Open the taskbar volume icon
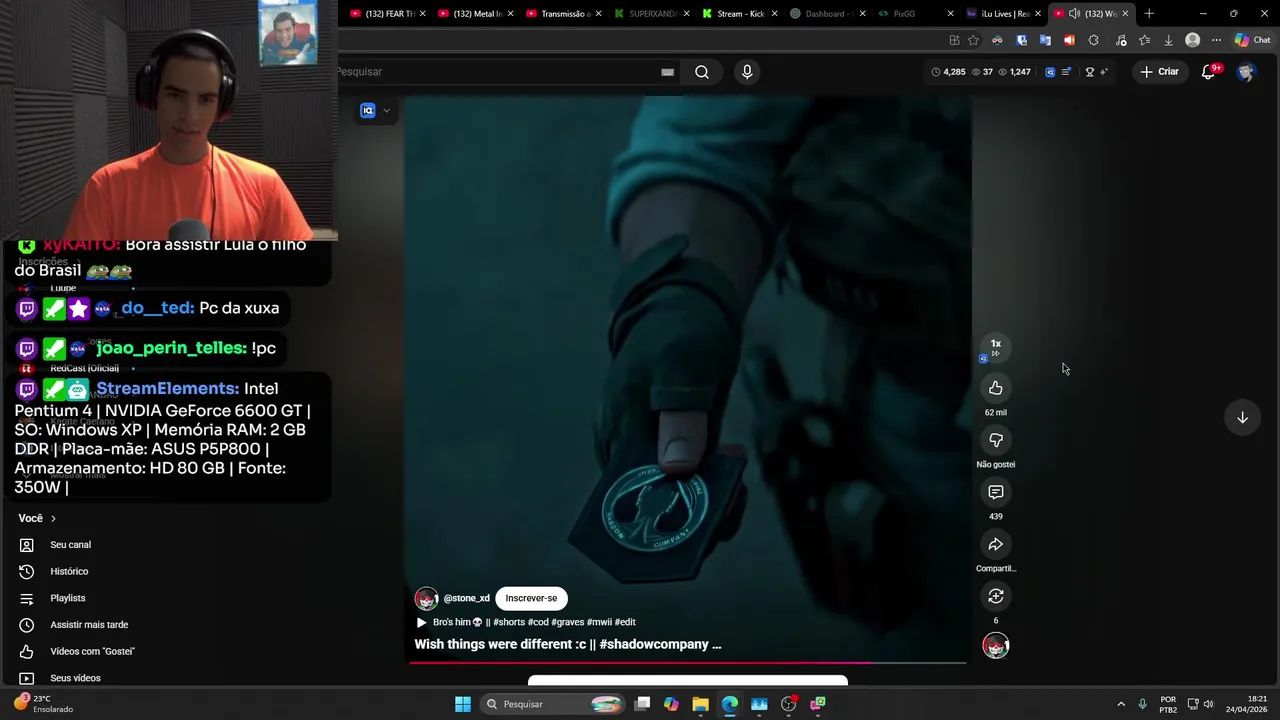Screen dimensions: 1280x720 coord(1209,704)
